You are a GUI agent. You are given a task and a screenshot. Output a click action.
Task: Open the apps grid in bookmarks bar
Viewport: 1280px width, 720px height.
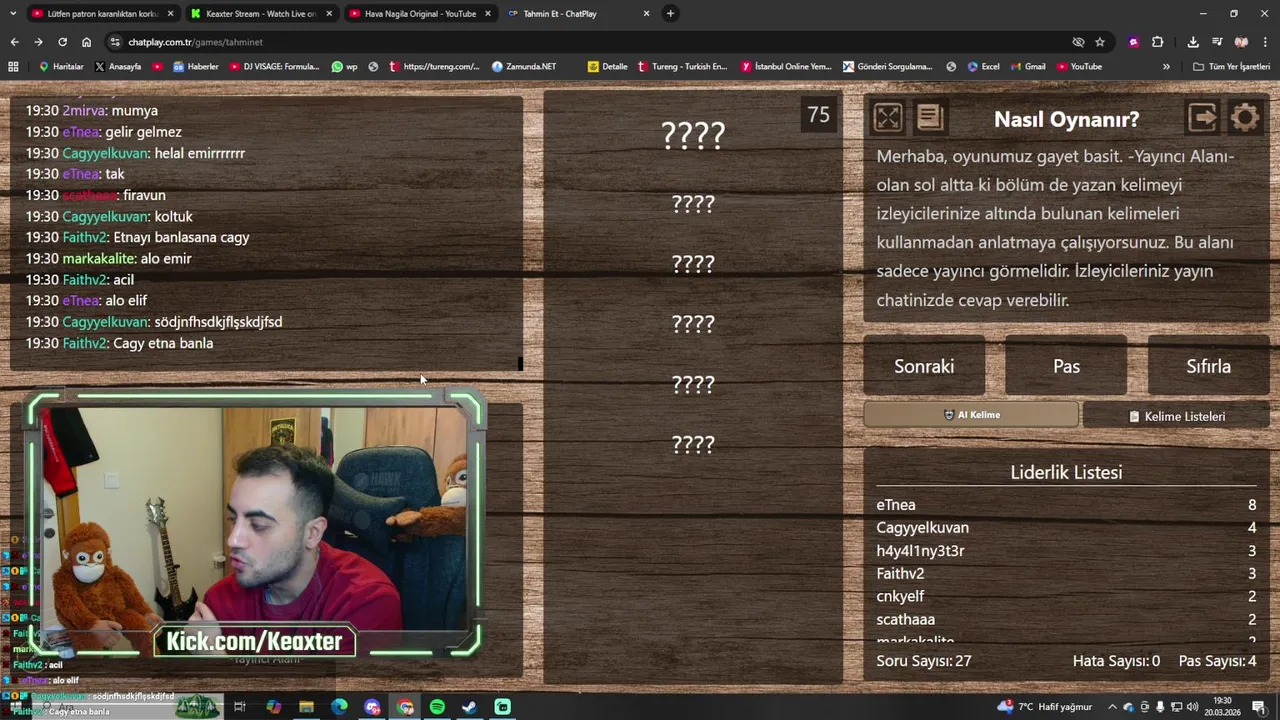[13, 67]
